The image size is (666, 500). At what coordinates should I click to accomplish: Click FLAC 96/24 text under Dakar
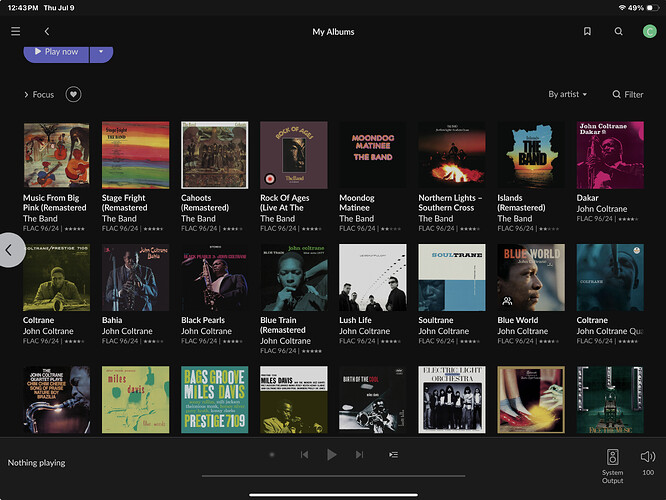click(x=594, y=219)
